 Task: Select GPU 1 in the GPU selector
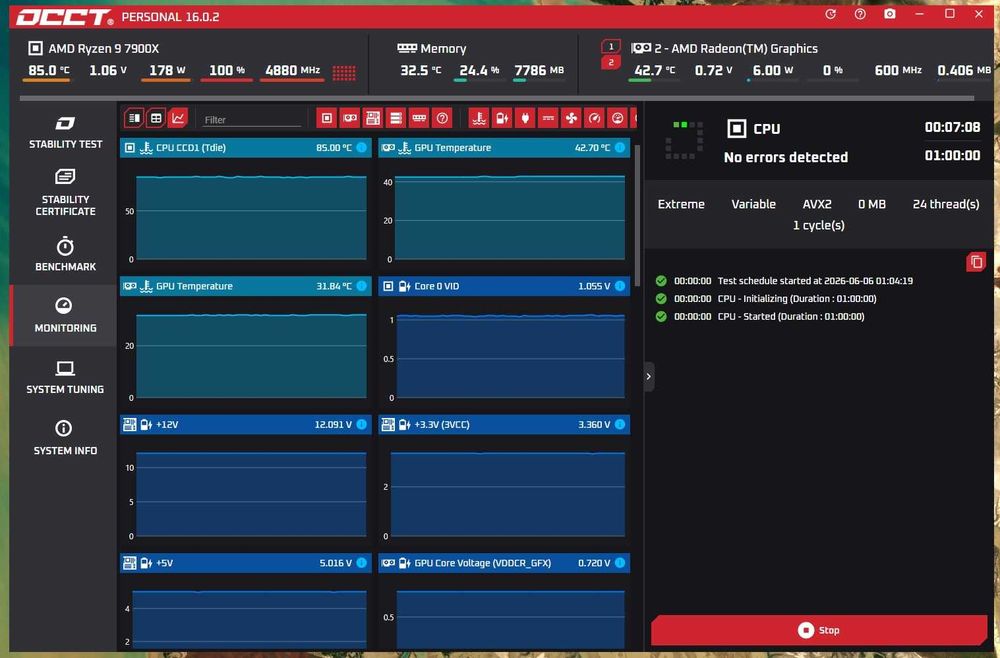tap(610, 47)
